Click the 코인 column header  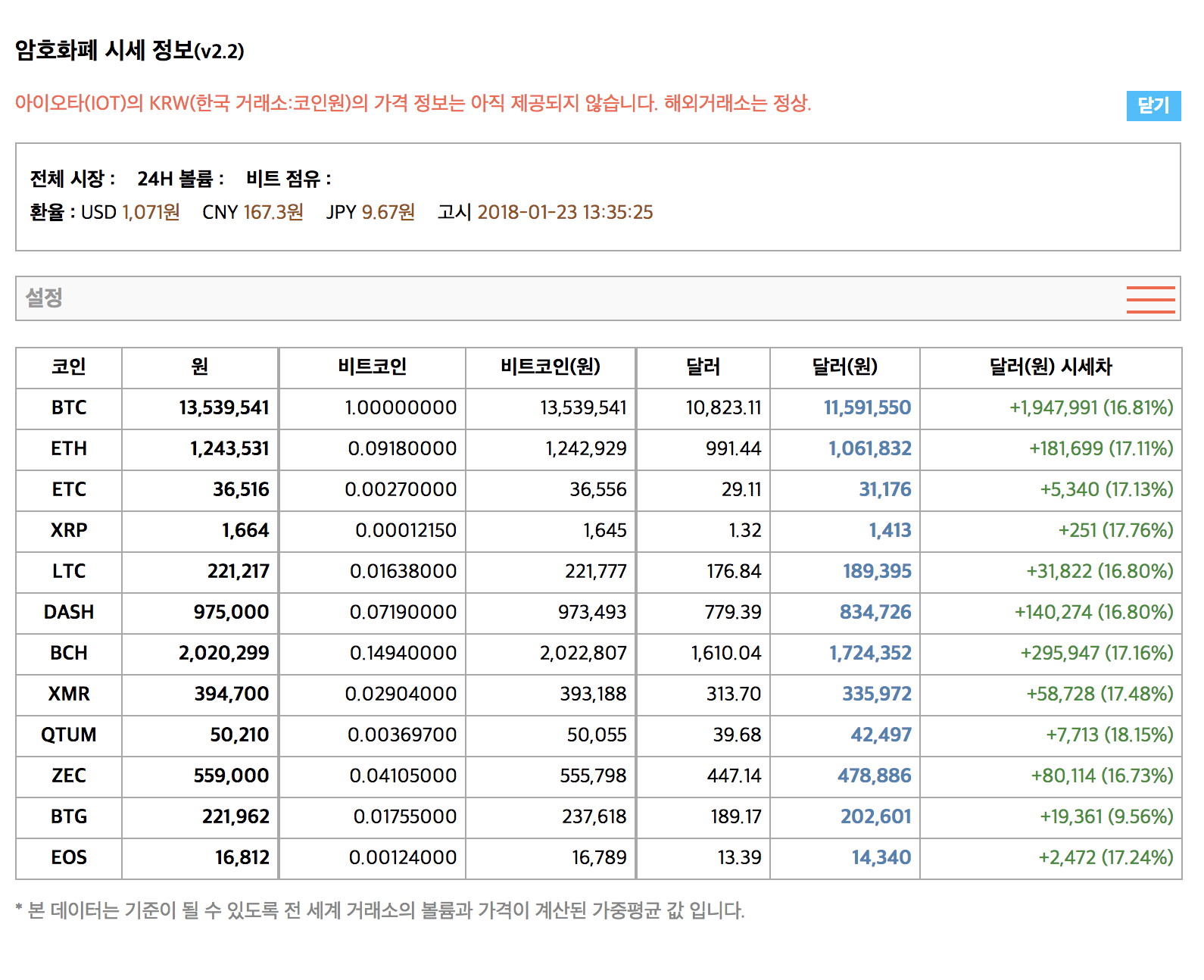coord(69,367)
